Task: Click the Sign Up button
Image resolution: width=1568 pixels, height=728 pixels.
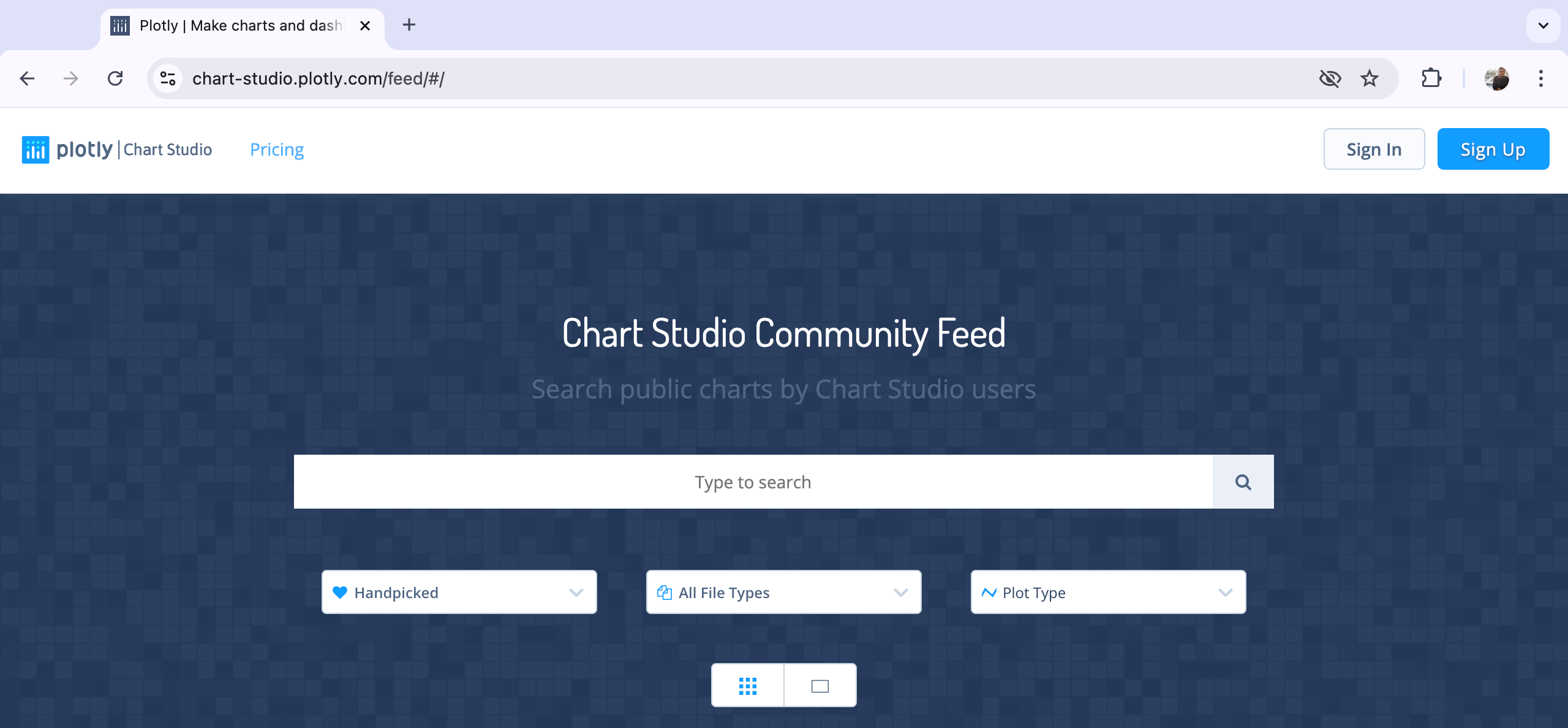Action: coord(1493,150)
